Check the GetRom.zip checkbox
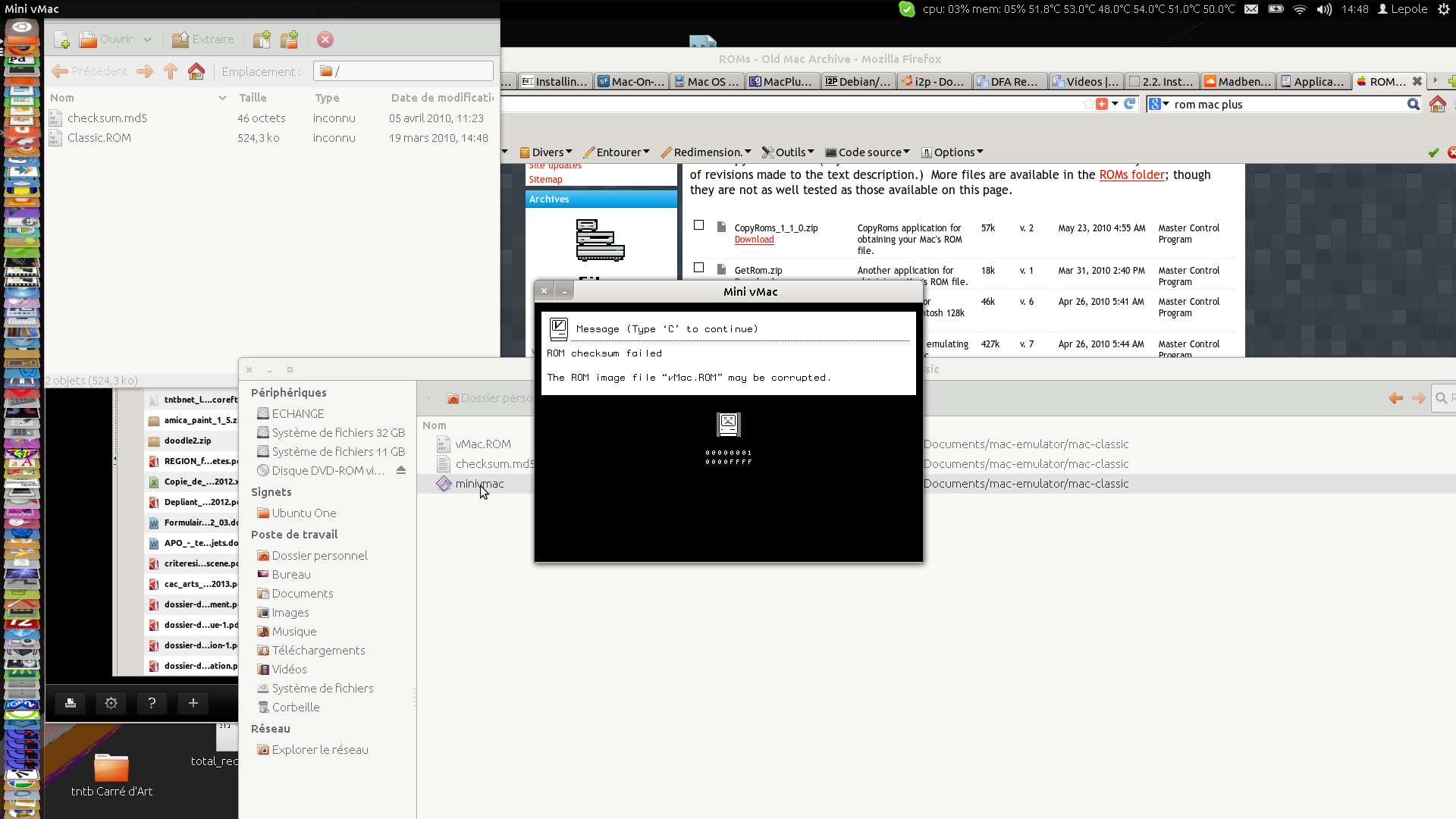 click(698, 268)
